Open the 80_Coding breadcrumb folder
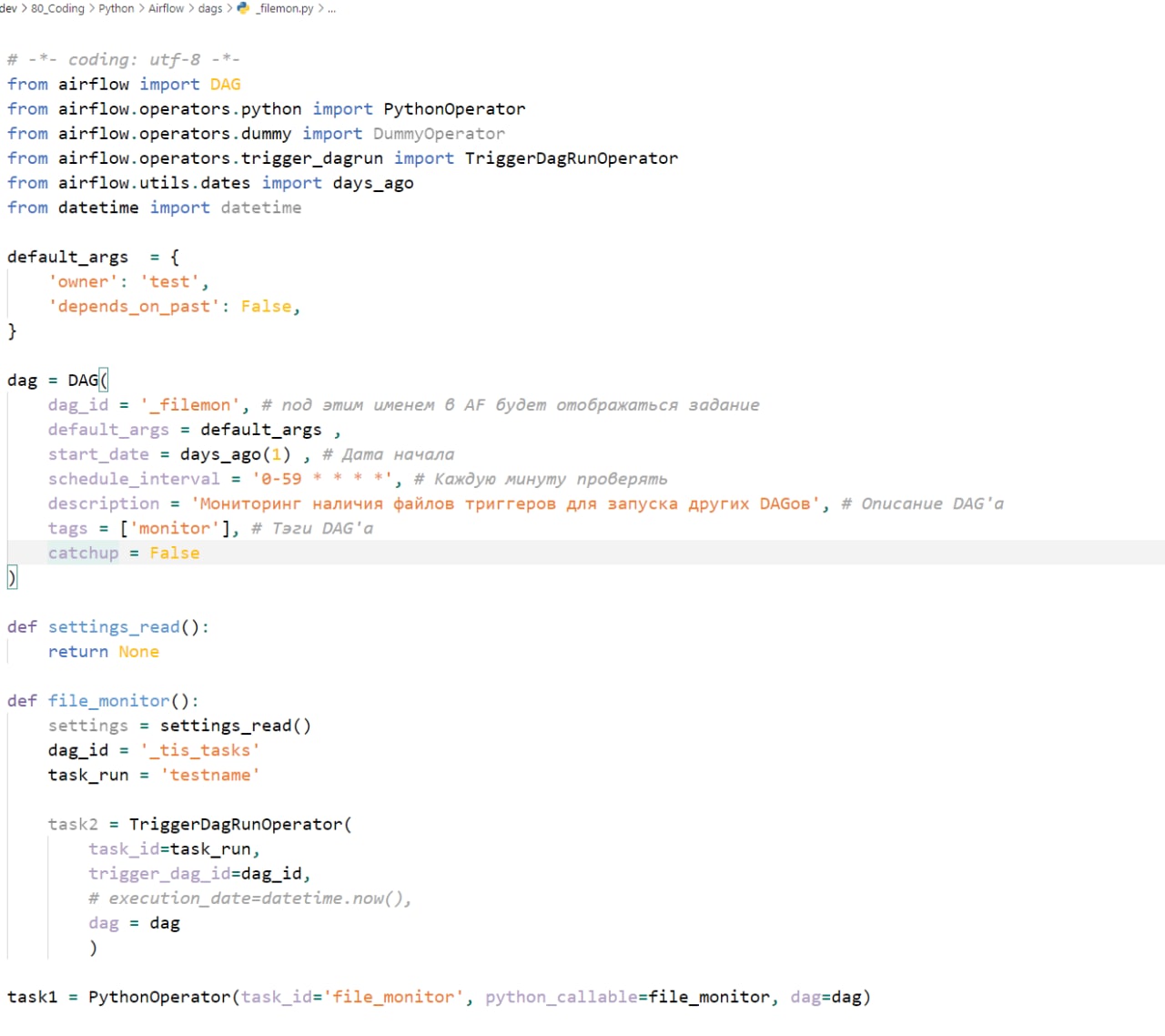 57,8
